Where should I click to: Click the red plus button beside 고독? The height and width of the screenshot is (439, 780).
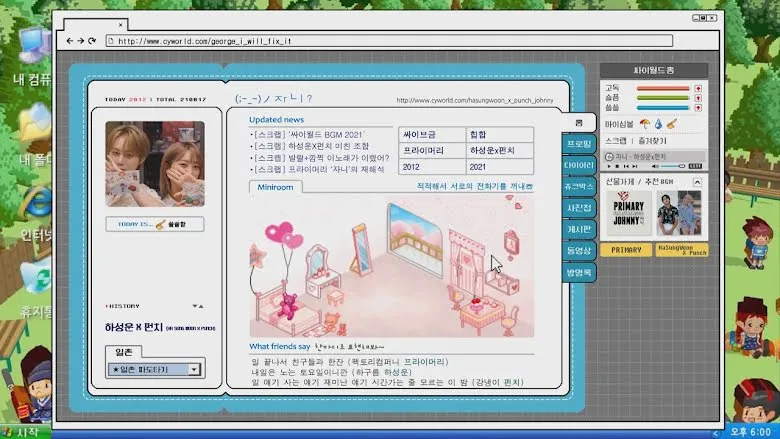click(x=698, y=88)
